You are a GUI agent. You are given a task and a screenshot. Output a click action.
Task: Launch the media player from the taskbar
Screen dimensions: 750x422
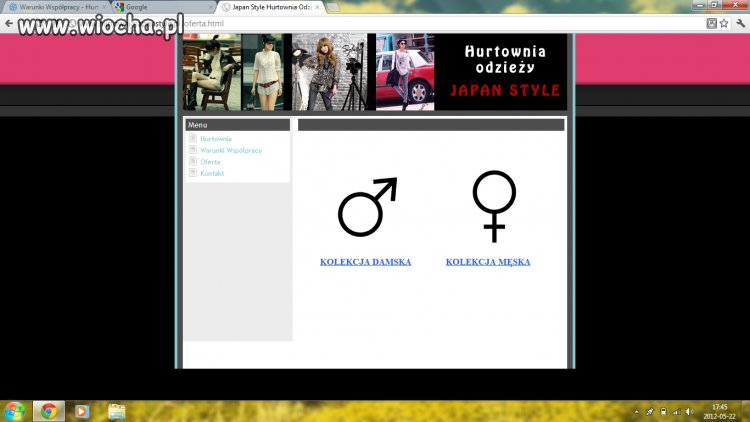click(81, 411)
